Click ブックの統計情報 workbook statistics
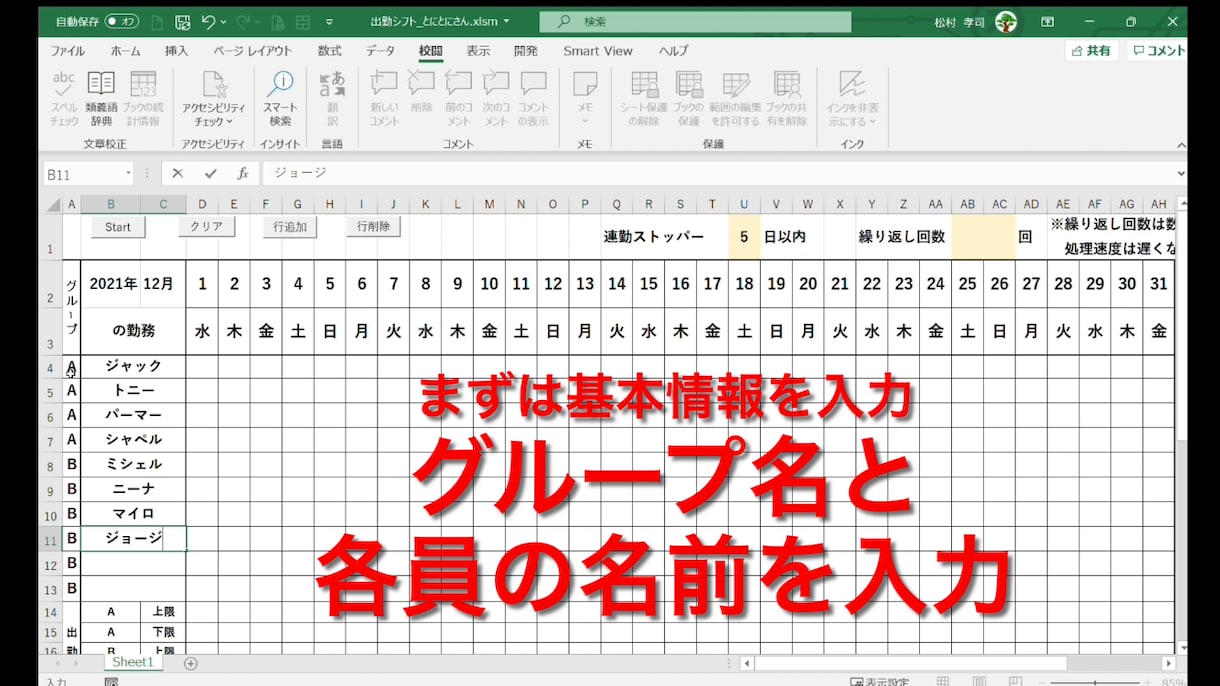This screenshot has height=686, width=1220. pos(142,98)
